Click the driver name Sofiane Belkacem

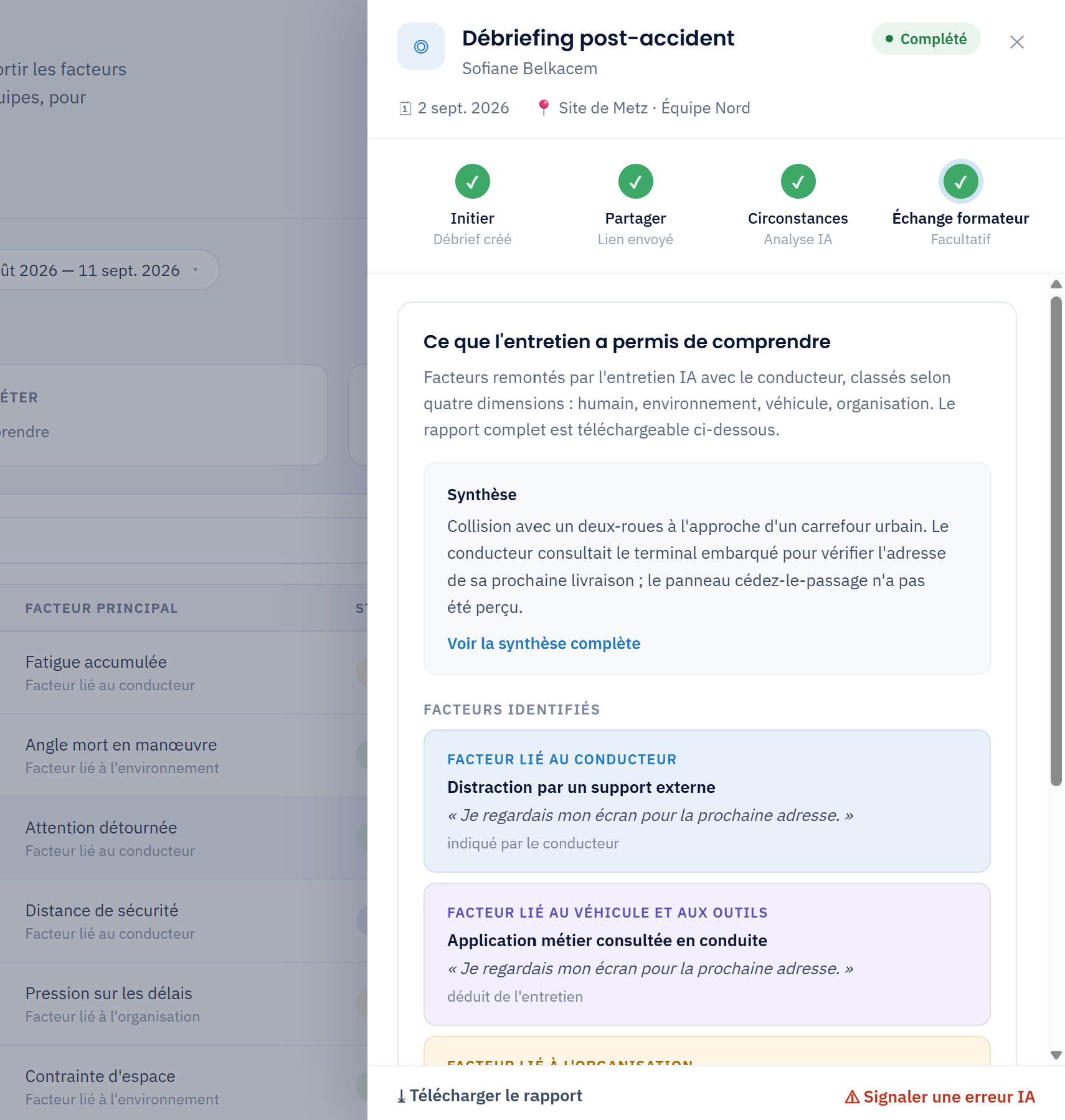[529, 69]
